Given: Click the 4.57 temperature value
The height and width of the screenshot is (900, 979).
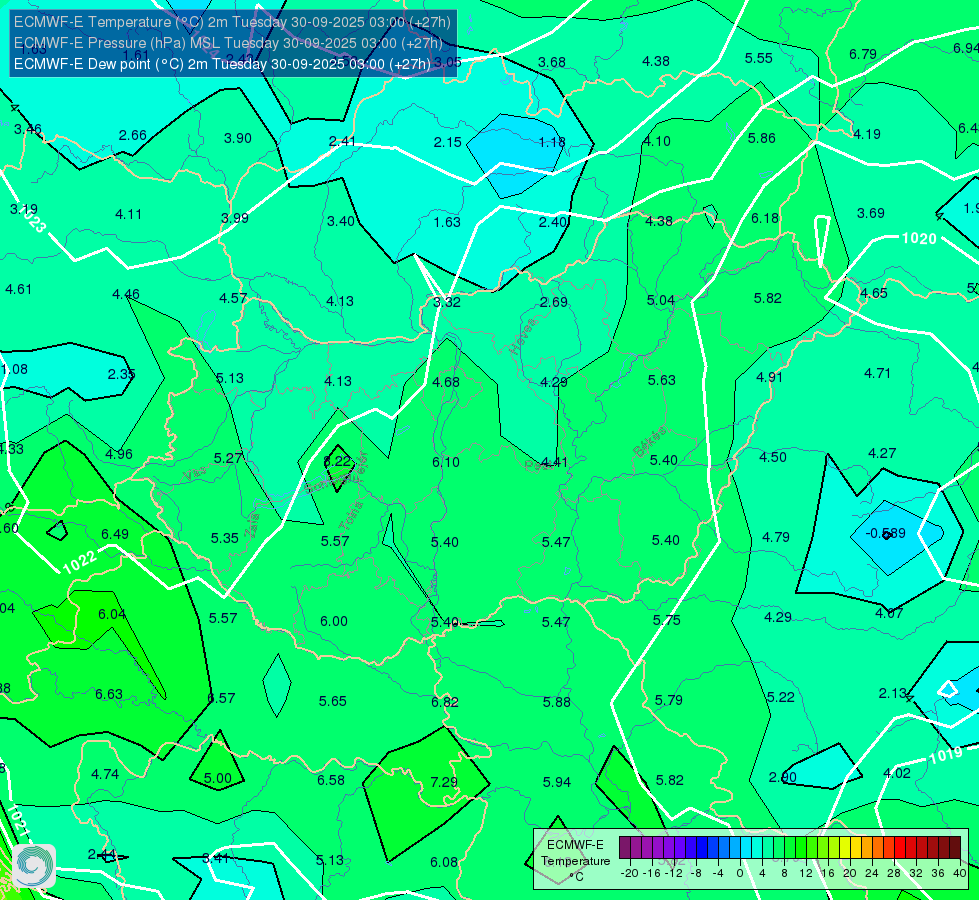Looking at the screenshot, I should pos(234,299).
